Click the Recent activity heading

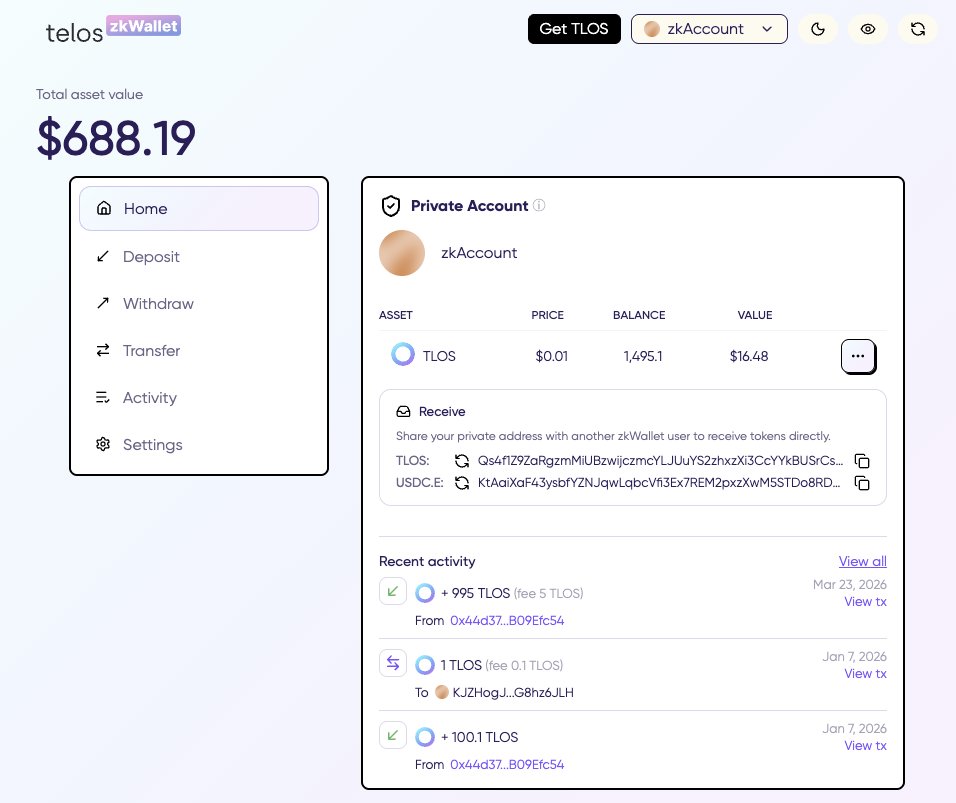(427, 561)
